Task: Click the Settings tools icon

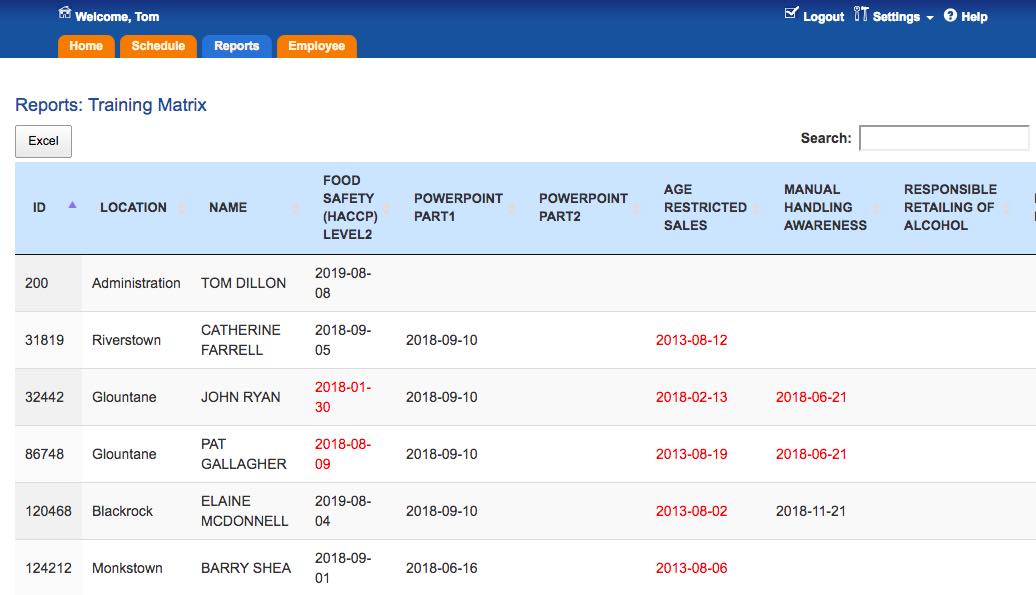Action: click(x=860, y=14)
